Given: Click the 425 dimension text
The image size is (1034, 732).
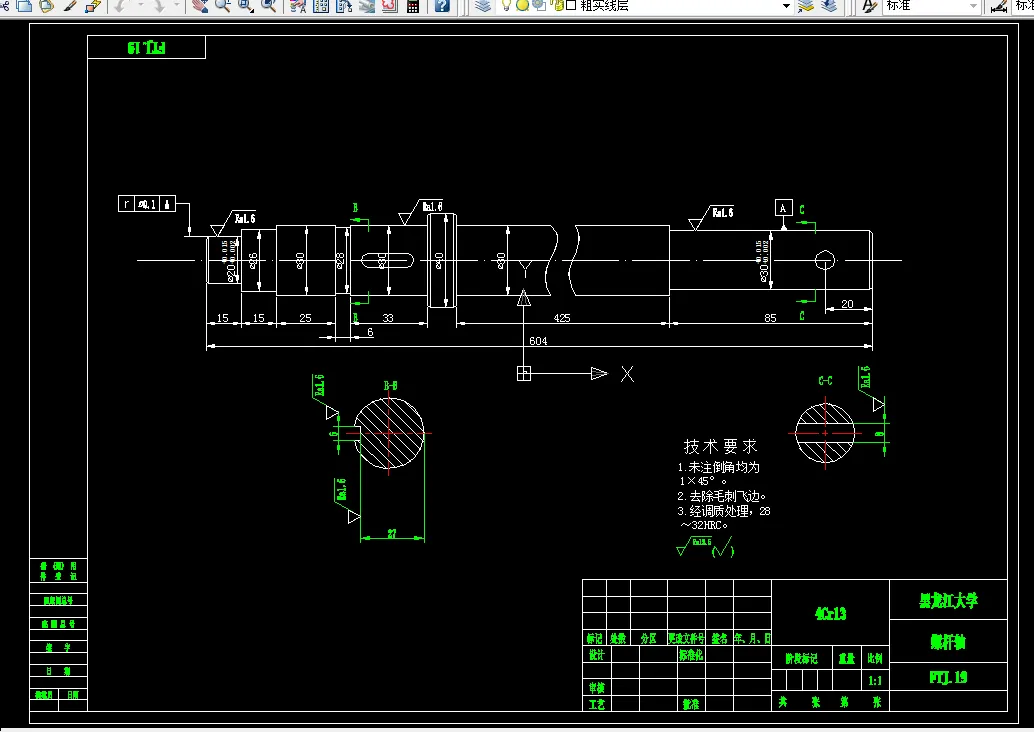Looking at the screenshot, I should 562,318.
